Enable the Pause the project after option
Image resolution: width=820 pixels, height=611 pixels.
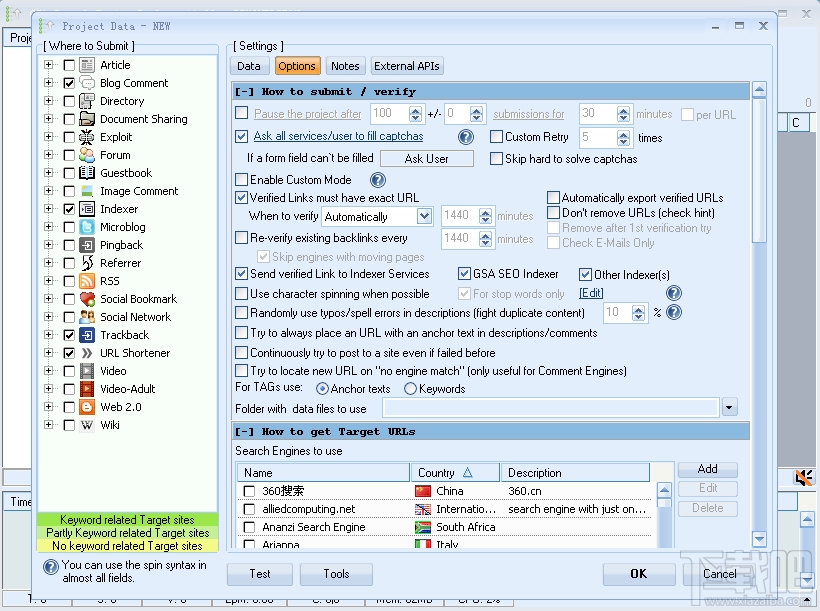(239, 114)
